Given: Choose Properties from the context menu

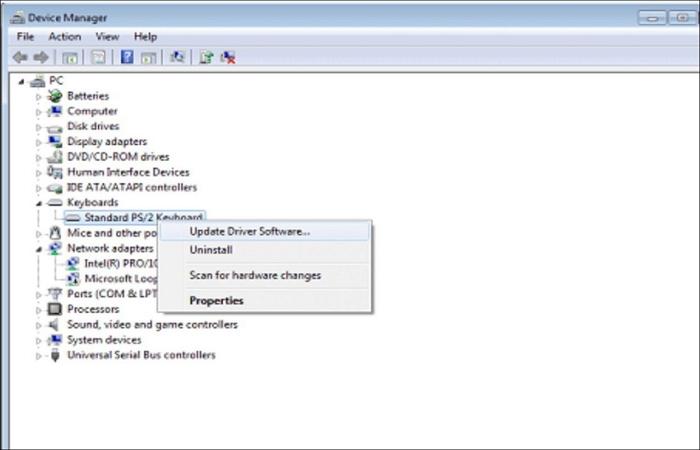Looking at the screenshot, I should click(x=265, y=301).
